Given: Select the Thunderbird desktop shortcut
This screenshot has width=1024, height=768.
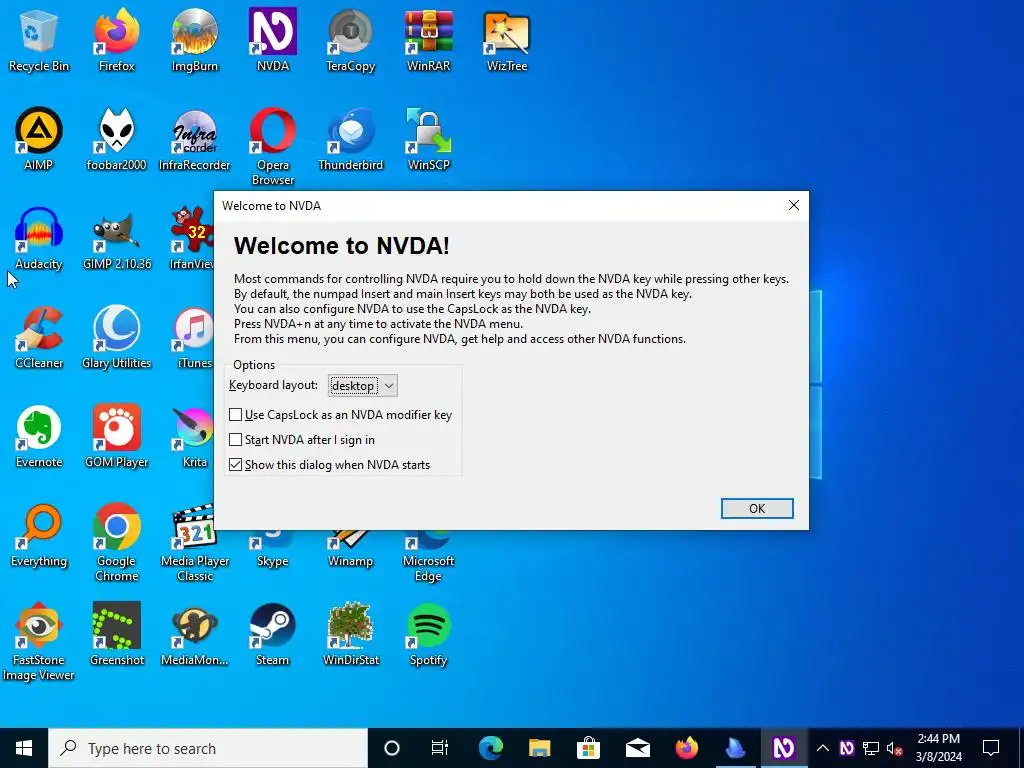Looking at the screenshot, I should pos(351,139).
